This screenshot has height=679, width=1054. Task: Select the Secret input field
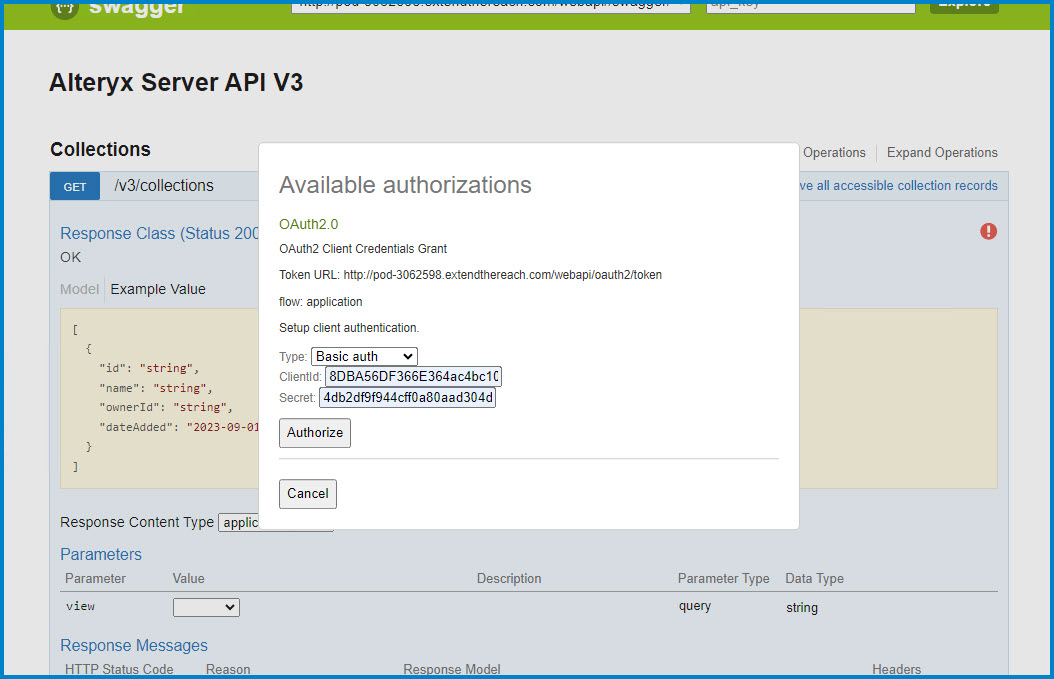[407, 397]
